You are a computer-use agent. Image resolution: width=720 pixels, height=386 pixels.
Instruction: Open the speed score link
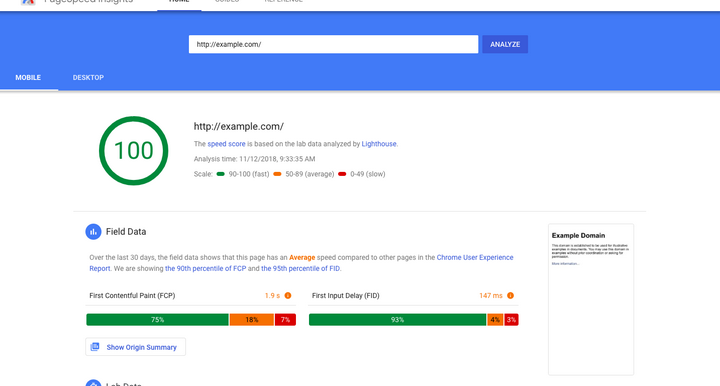(226, 144)
